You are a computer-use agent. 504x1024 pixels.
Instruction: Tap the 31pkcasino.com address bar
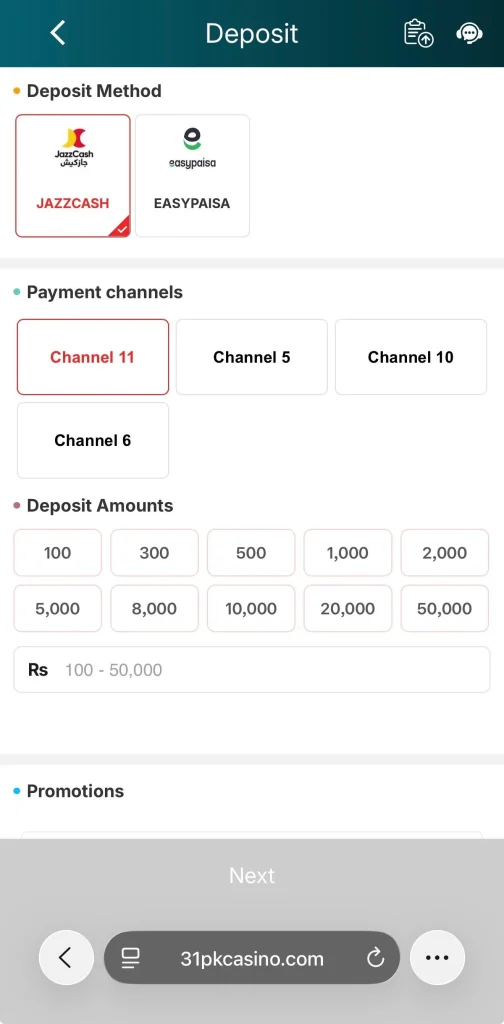[252, 958]
